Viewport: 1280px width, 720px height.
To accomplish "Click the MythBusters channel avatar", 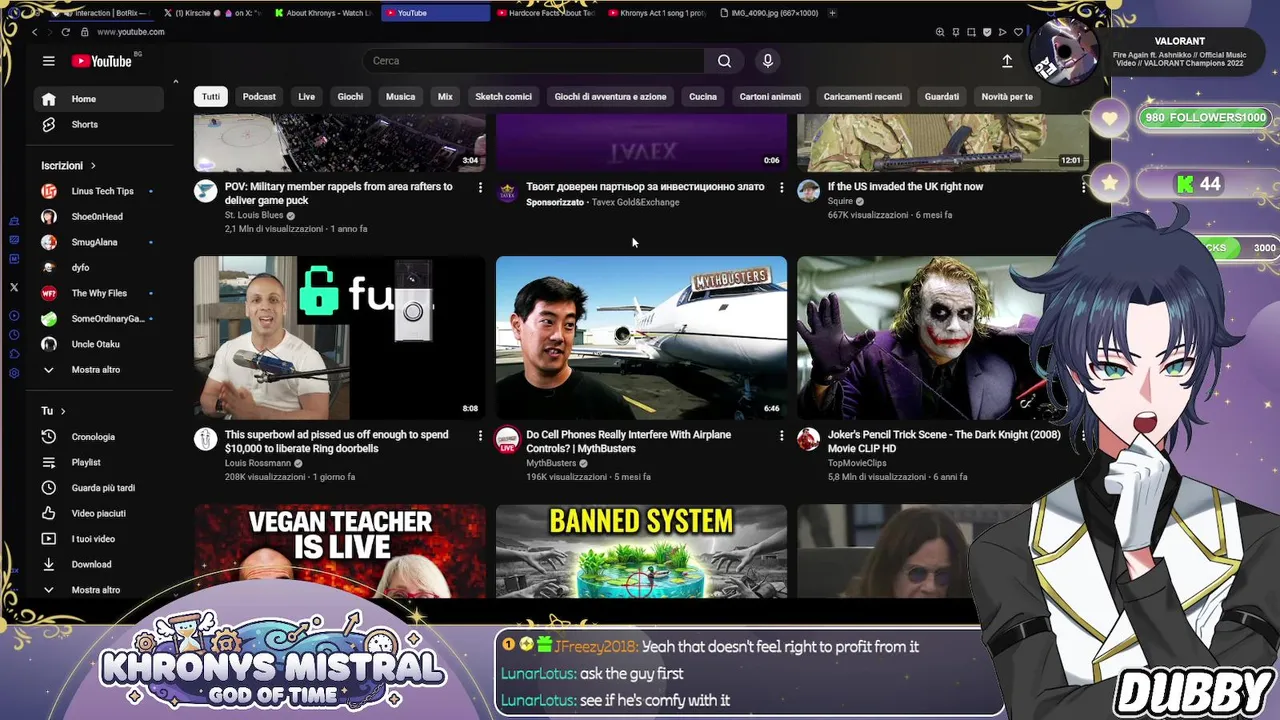I will tap(507, 439).
